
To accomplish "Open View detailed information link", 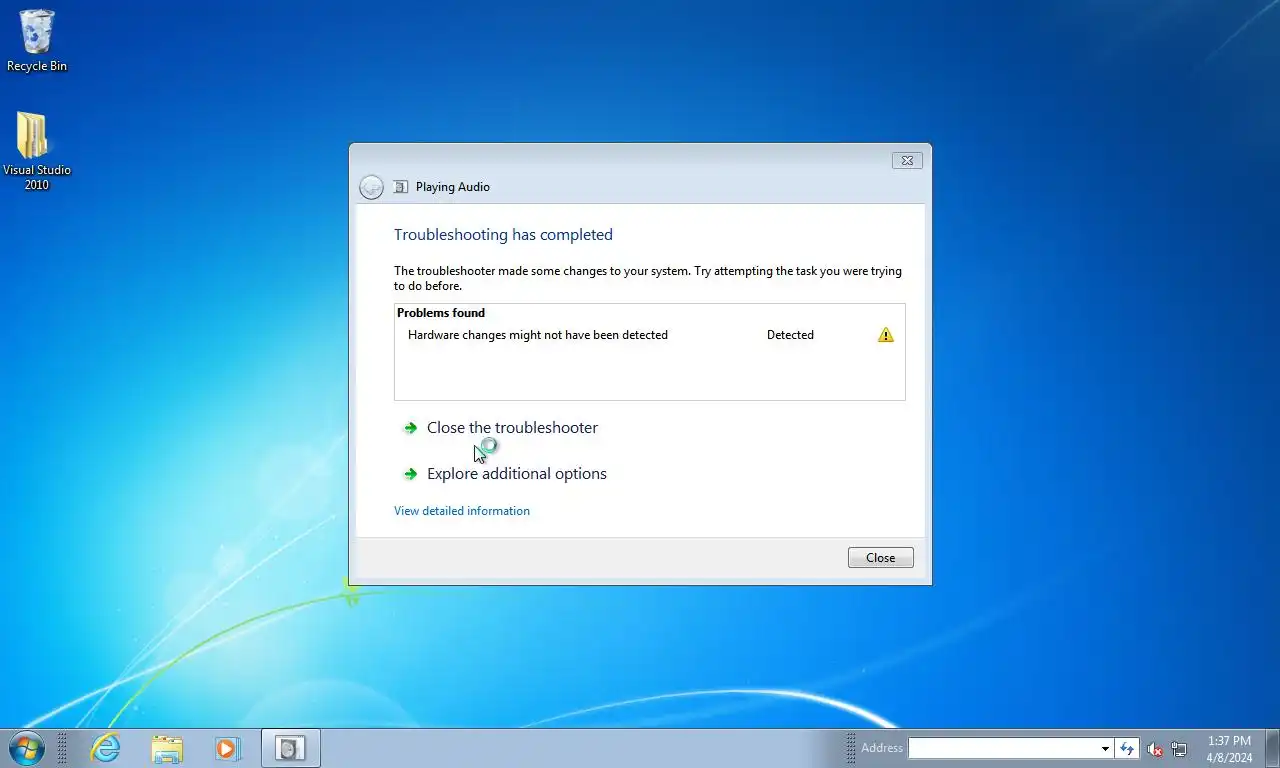I will (x=462, y=511).
